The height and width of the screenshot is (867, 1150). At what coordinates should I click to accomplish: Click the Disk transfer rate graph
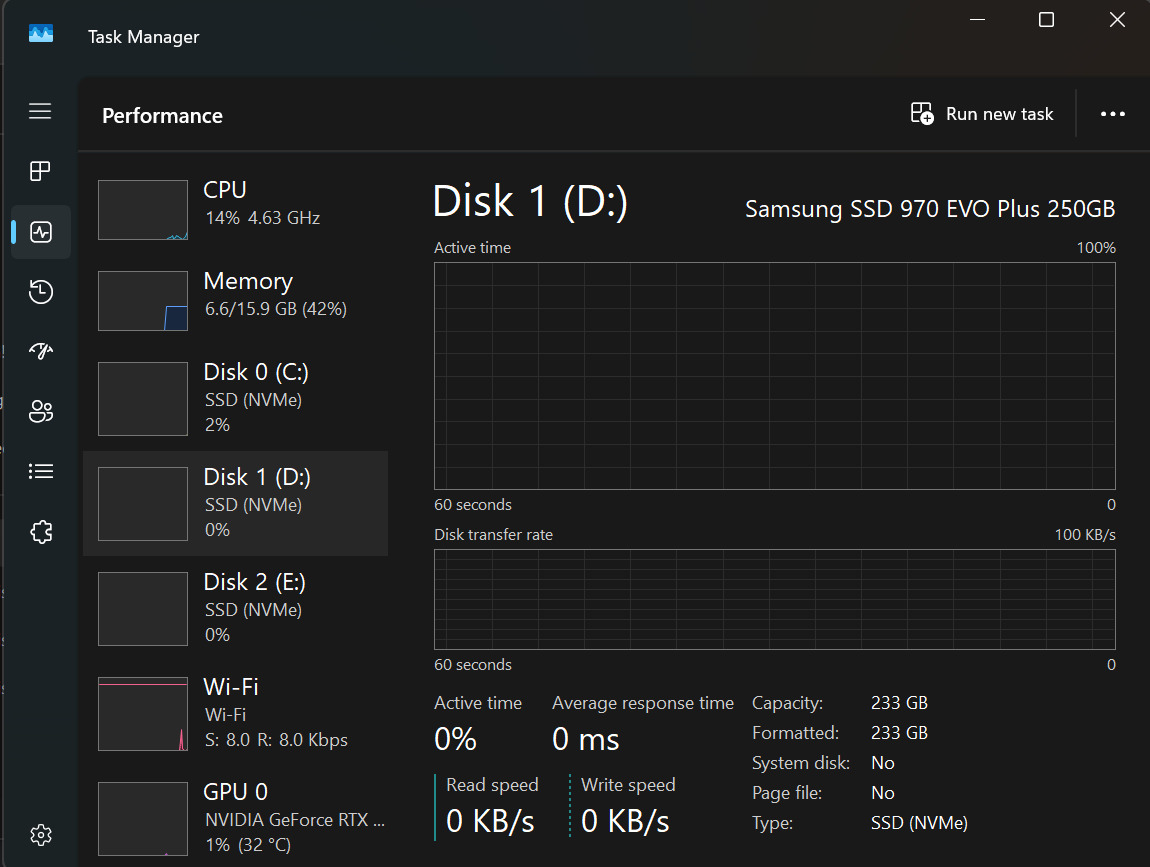pyautogui.click(x=774, y=599)
